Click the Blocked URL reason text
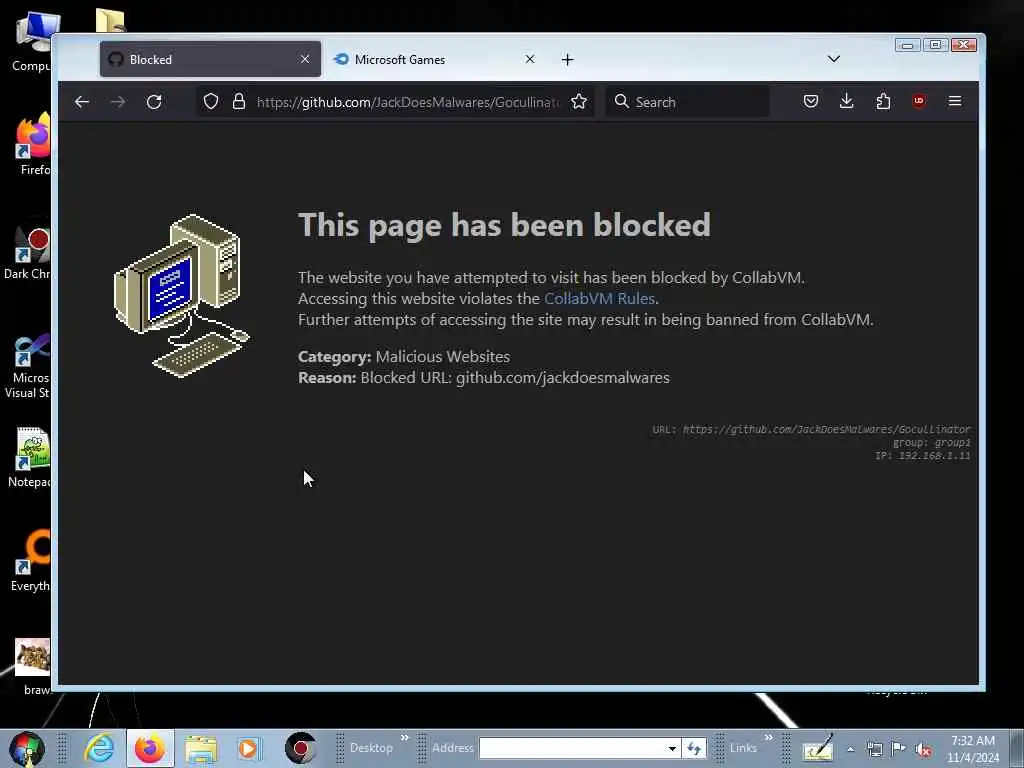This screenshot has height=768, width=1024. coord(483,377)
